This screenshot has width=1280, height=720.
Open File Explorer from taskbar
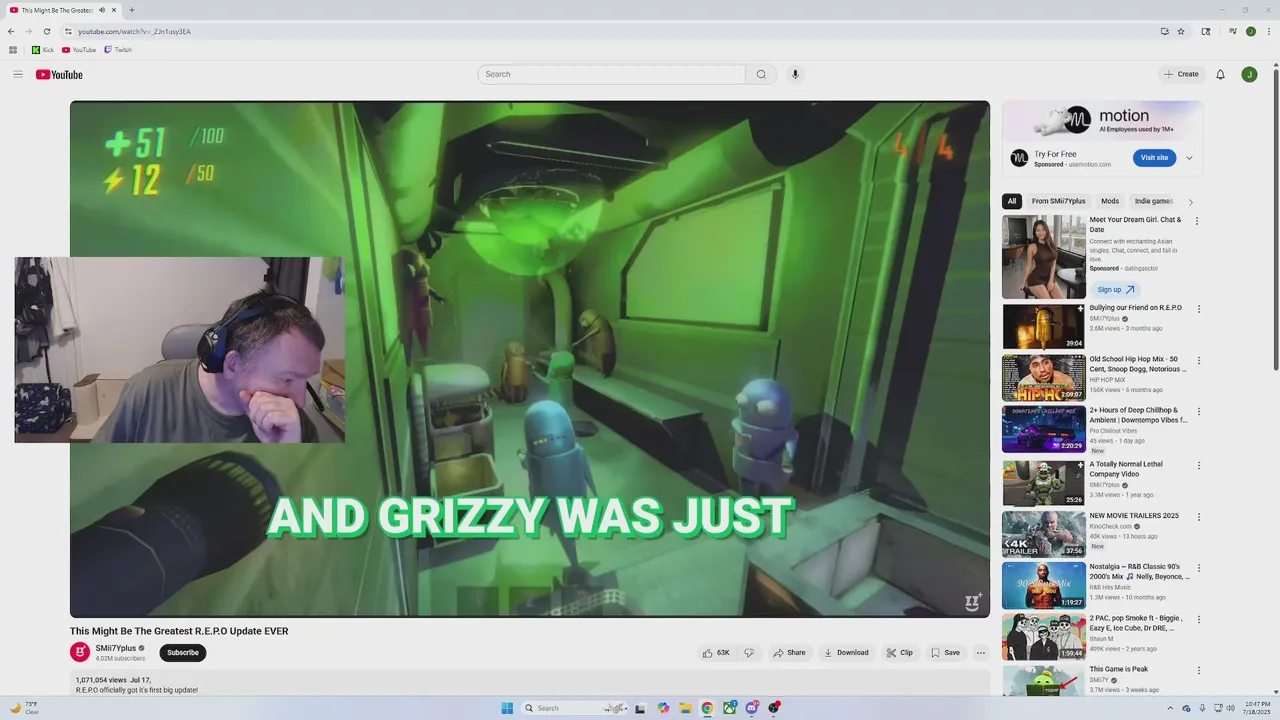(685, 708)
